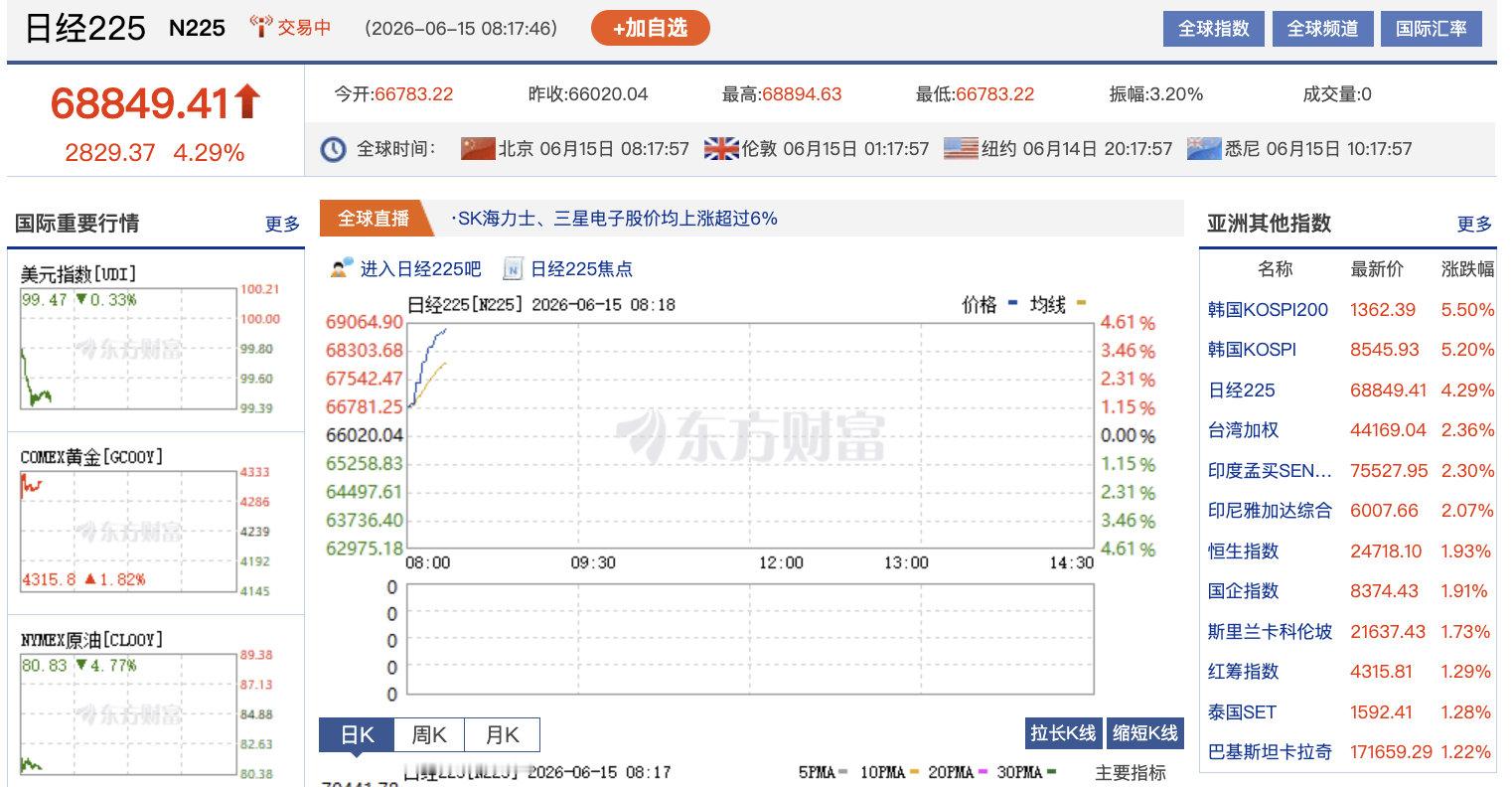Click the person icon before 进入日经225吧
Image resolution: width=1512 pixels, height=787 pixels.
click(x=343, y=267)
